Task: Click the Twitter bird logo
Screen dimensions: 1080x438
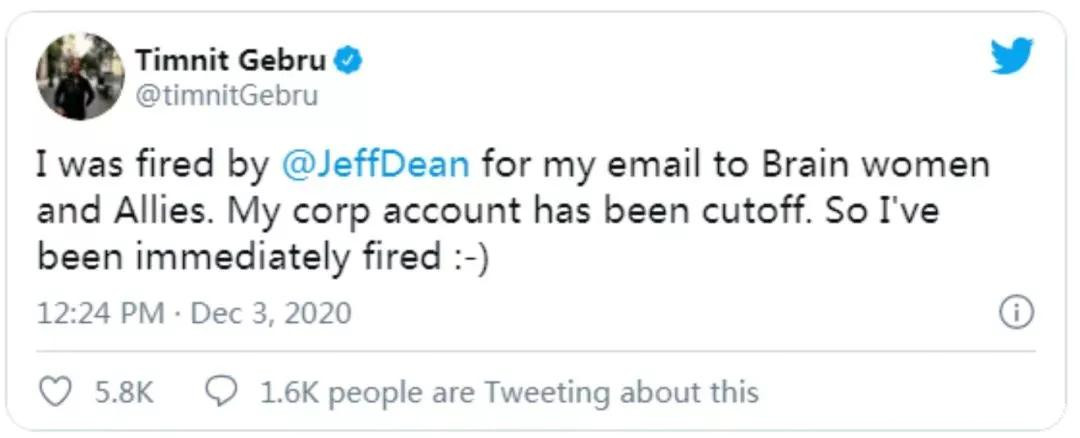Action: [1014, 57]
